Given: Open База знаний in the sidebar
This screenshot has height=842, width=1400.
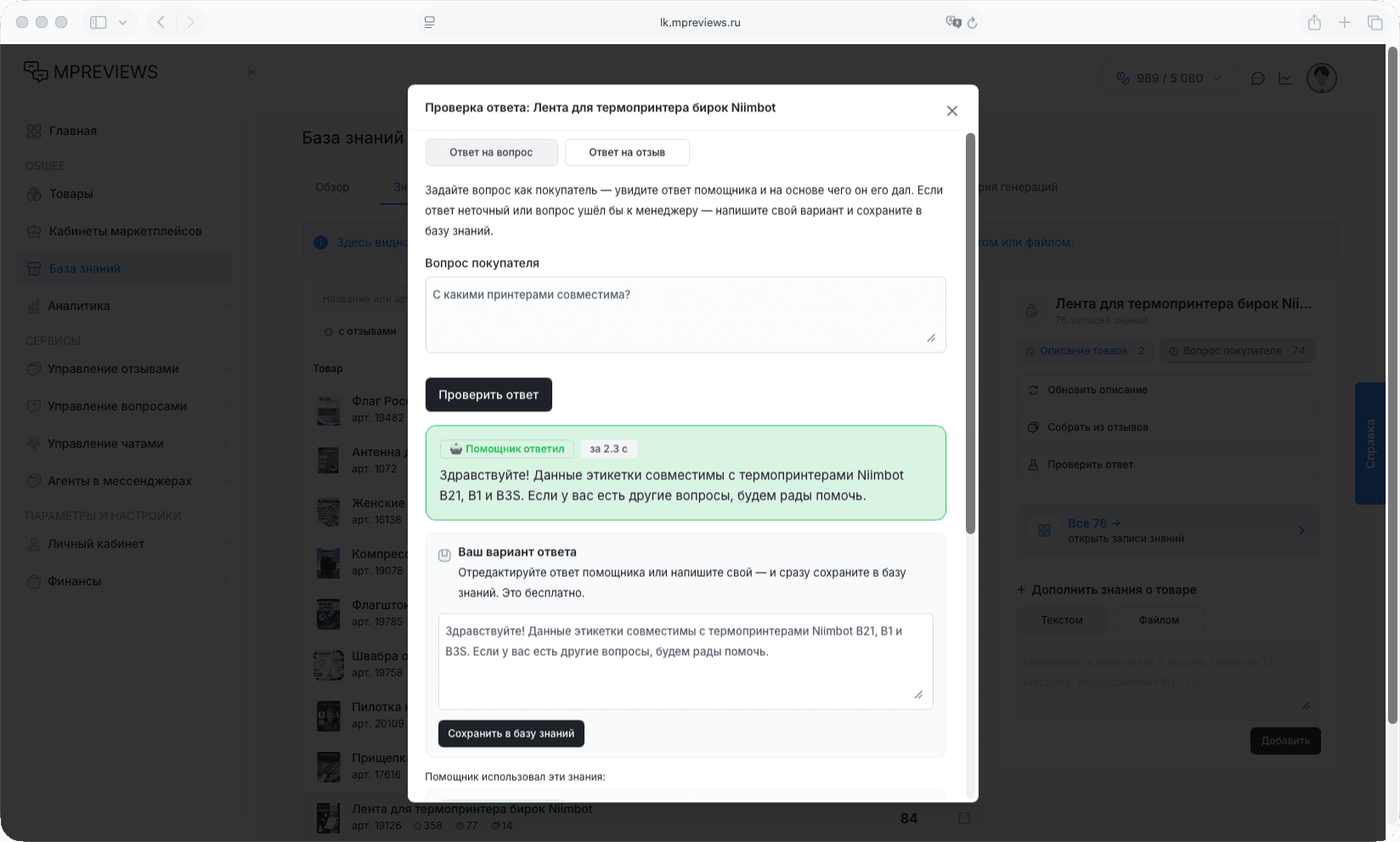Looking at the screenshot, I should coord(124,268).
